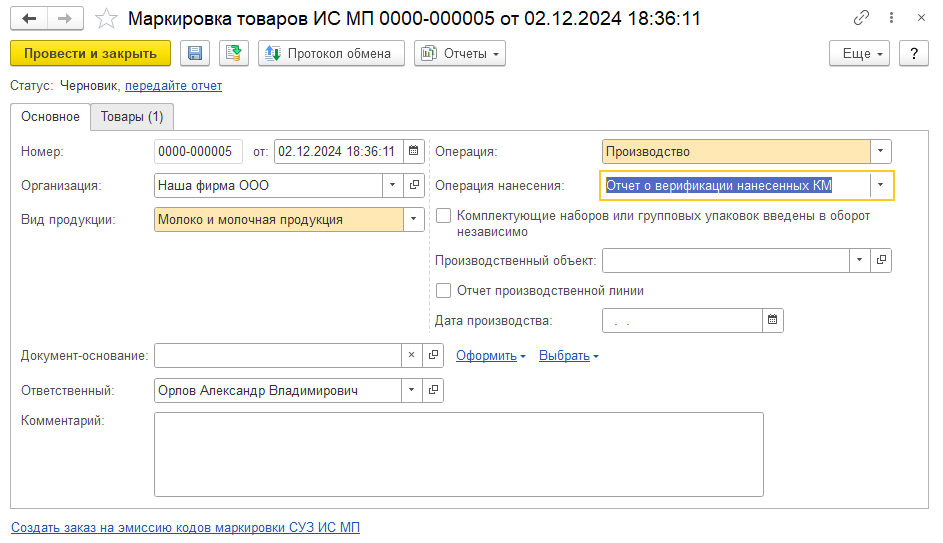This screenshot has width=943, height=543.
Task: Open link to create marking codes order
Action: pos(185,527)
